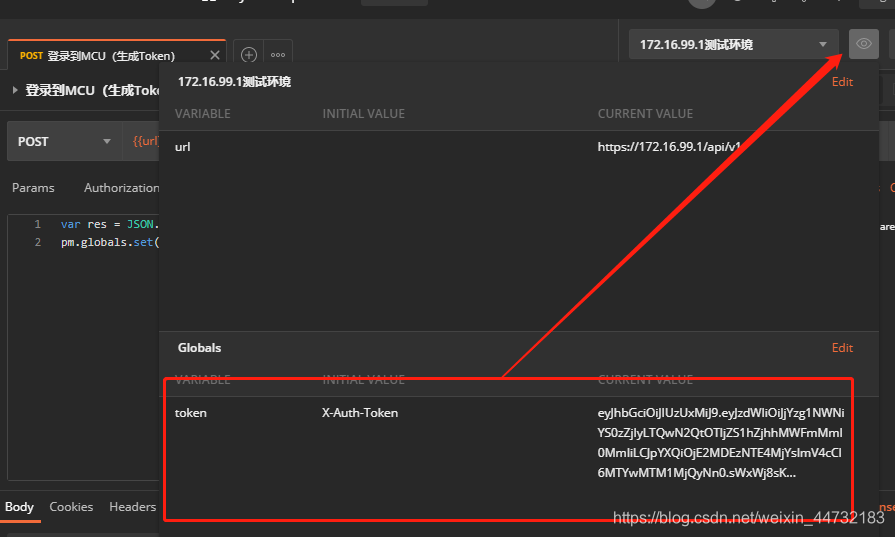Viewport: 895px width, 537px height.
Task: Switch to the Authorization tab
Action: (122, 188)
